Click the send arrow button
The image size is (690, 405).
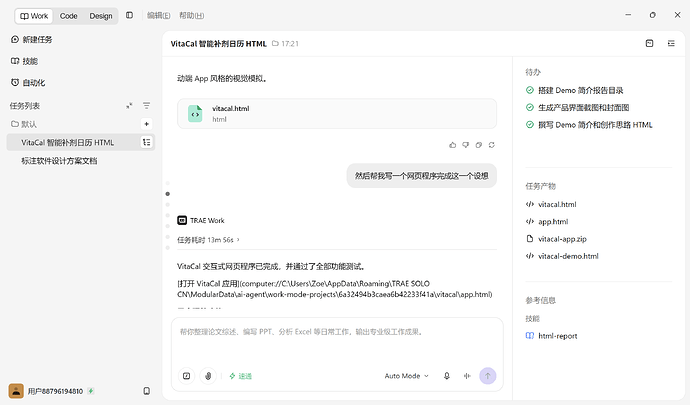[488, 376]
